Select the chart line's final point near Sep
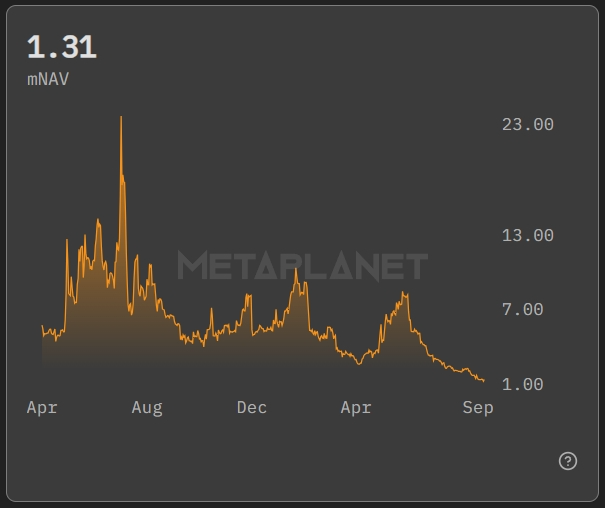 [484, 380]
